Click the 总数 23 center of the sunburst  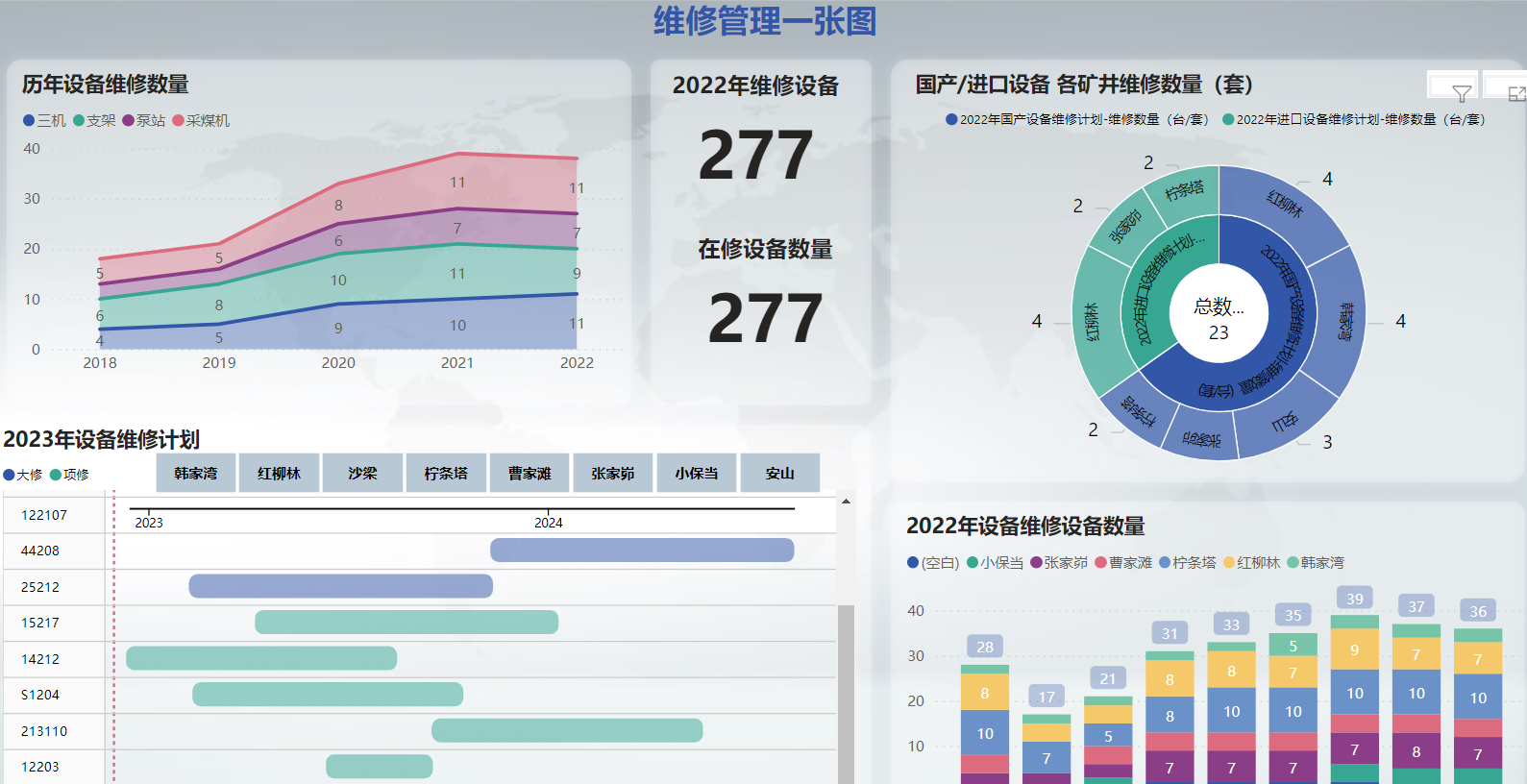[x=1219, y=319]
